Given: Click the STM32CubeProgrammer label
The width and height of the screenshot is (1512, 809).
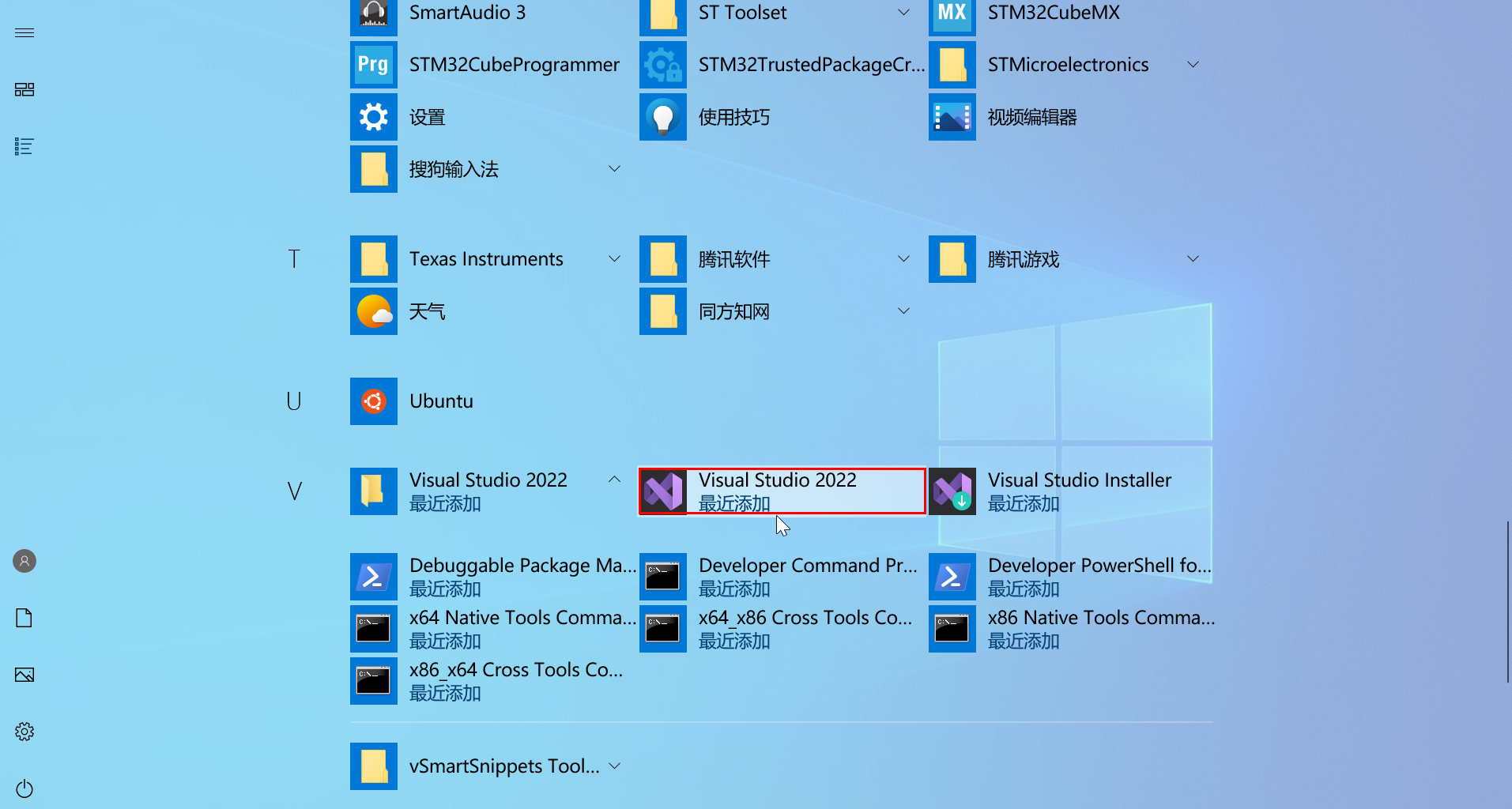Looking at the screenshot, I should [515, 65].
